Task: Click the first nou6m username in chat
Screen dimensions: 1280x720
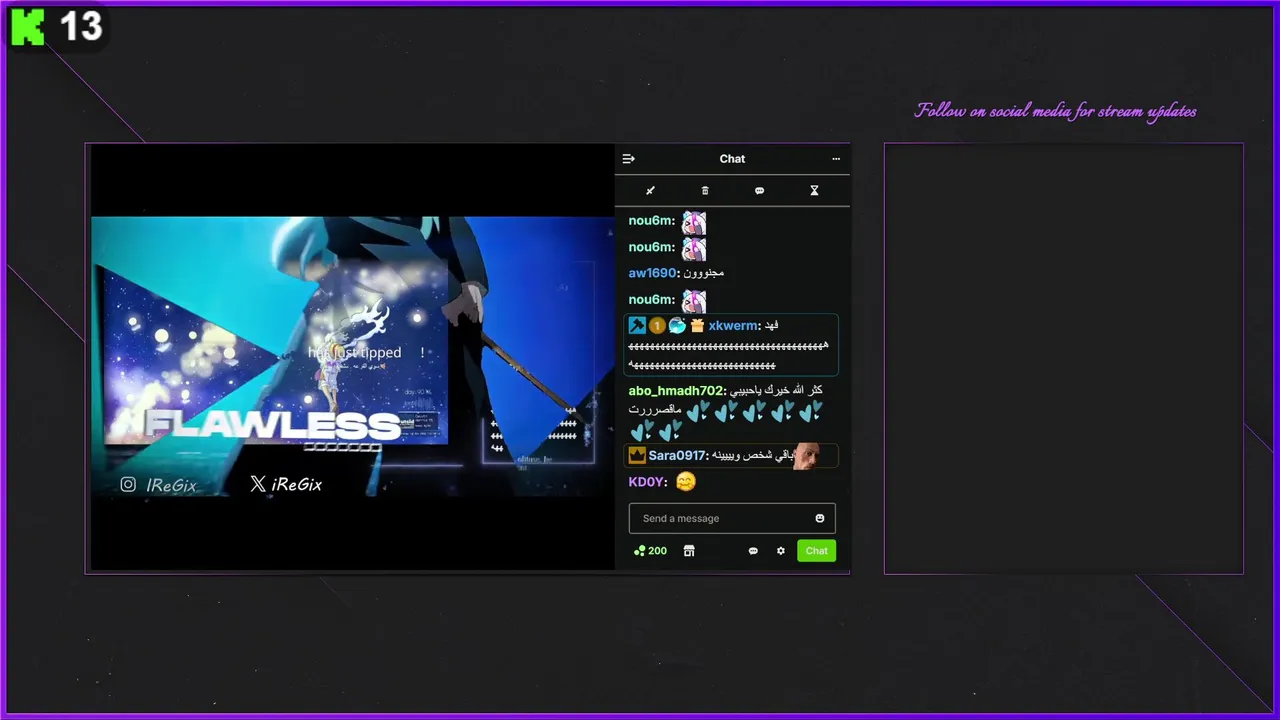Action: (652, 221)
